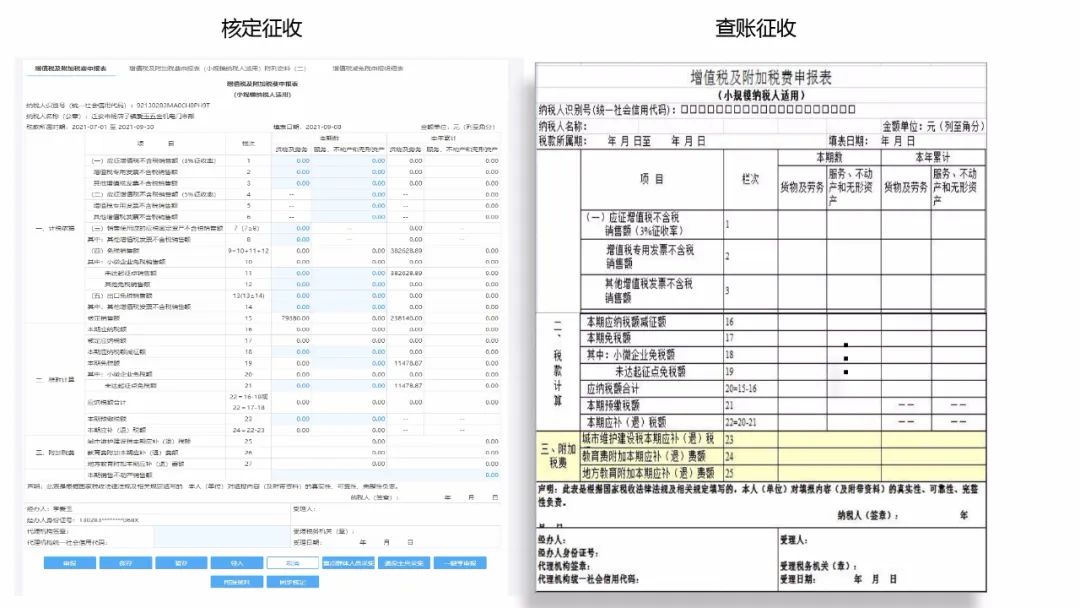Screen dimensions: 1080x608
Task: Click 经办人身份证号 value in left form
Action: point(109,520)
